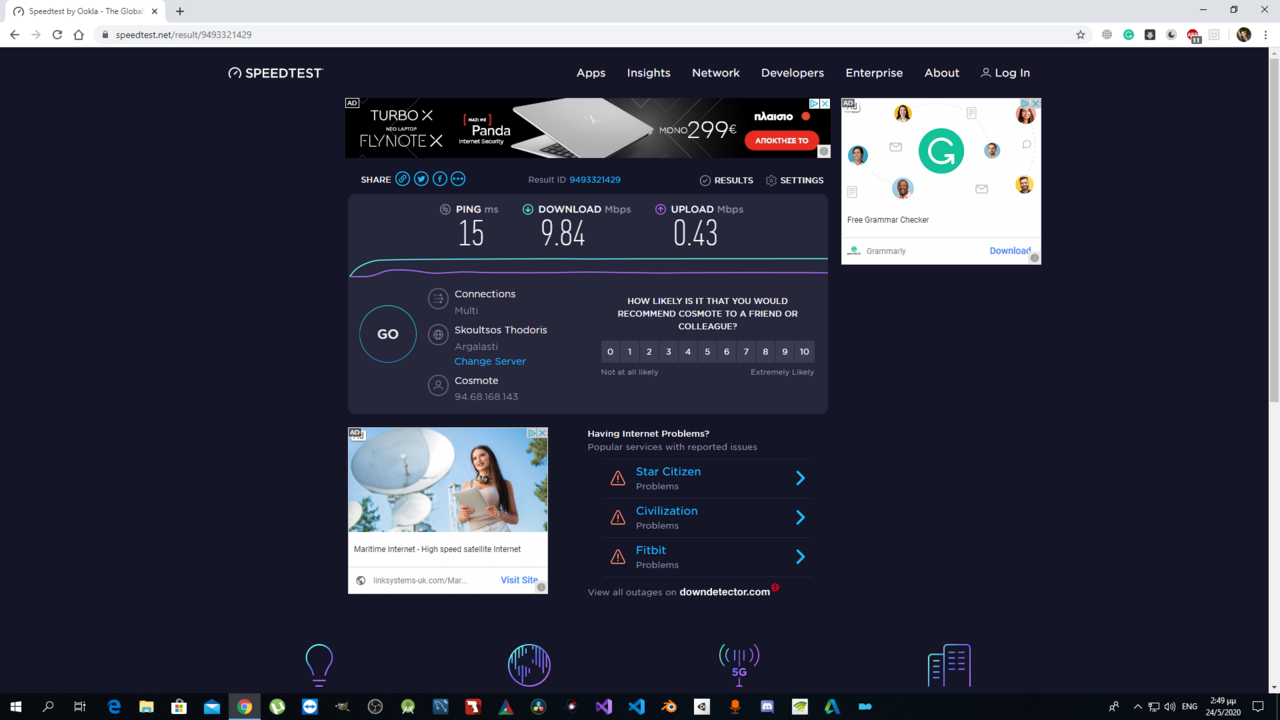1280x720 pixels.
Task: Open Star Citizen outage link
Action: point(668,471)
